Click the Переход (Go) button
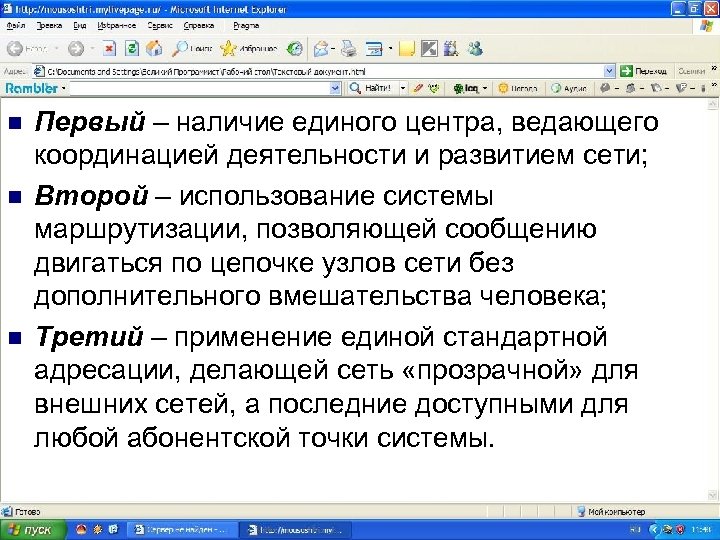The image size is (720, 540). click(643, 71)
